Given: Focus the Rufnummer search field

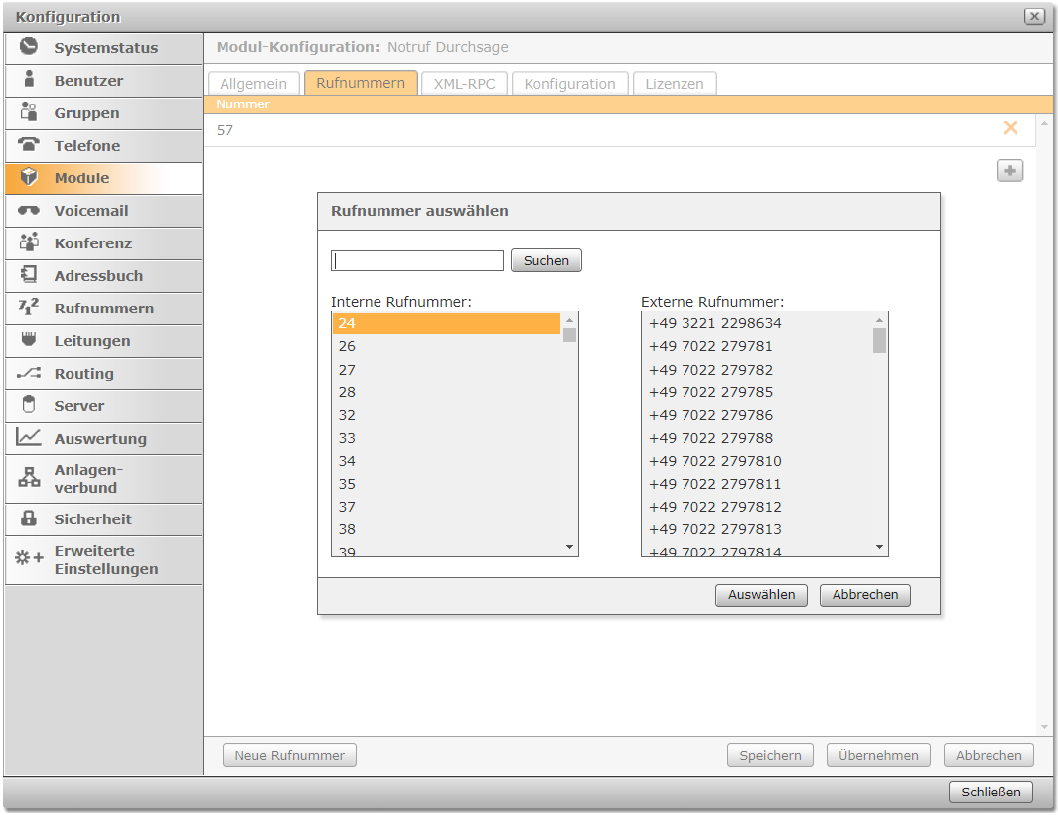Looking at the screenshot, I should (x=417, y=260).
